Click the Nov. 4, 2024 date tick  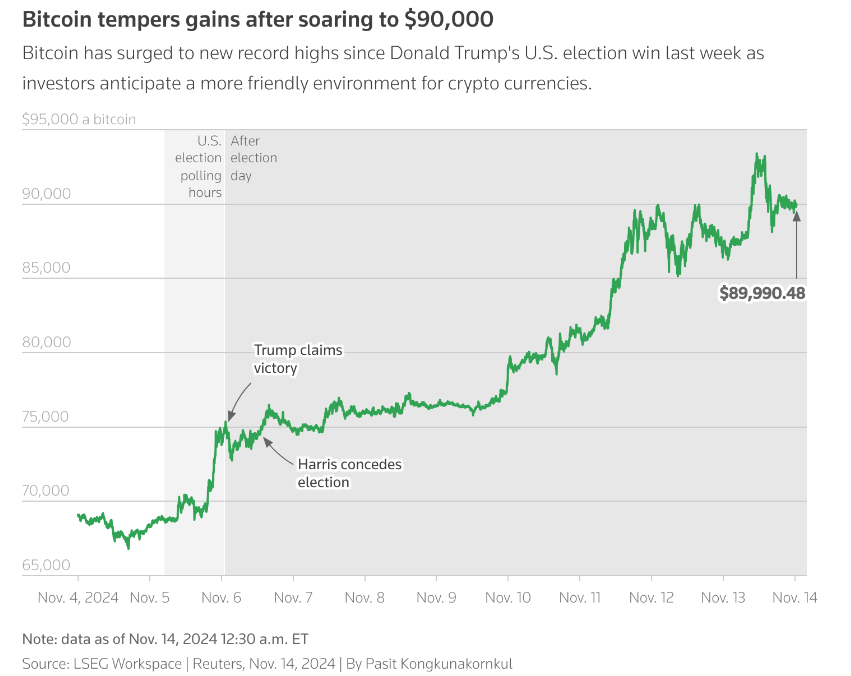[78, 597]
